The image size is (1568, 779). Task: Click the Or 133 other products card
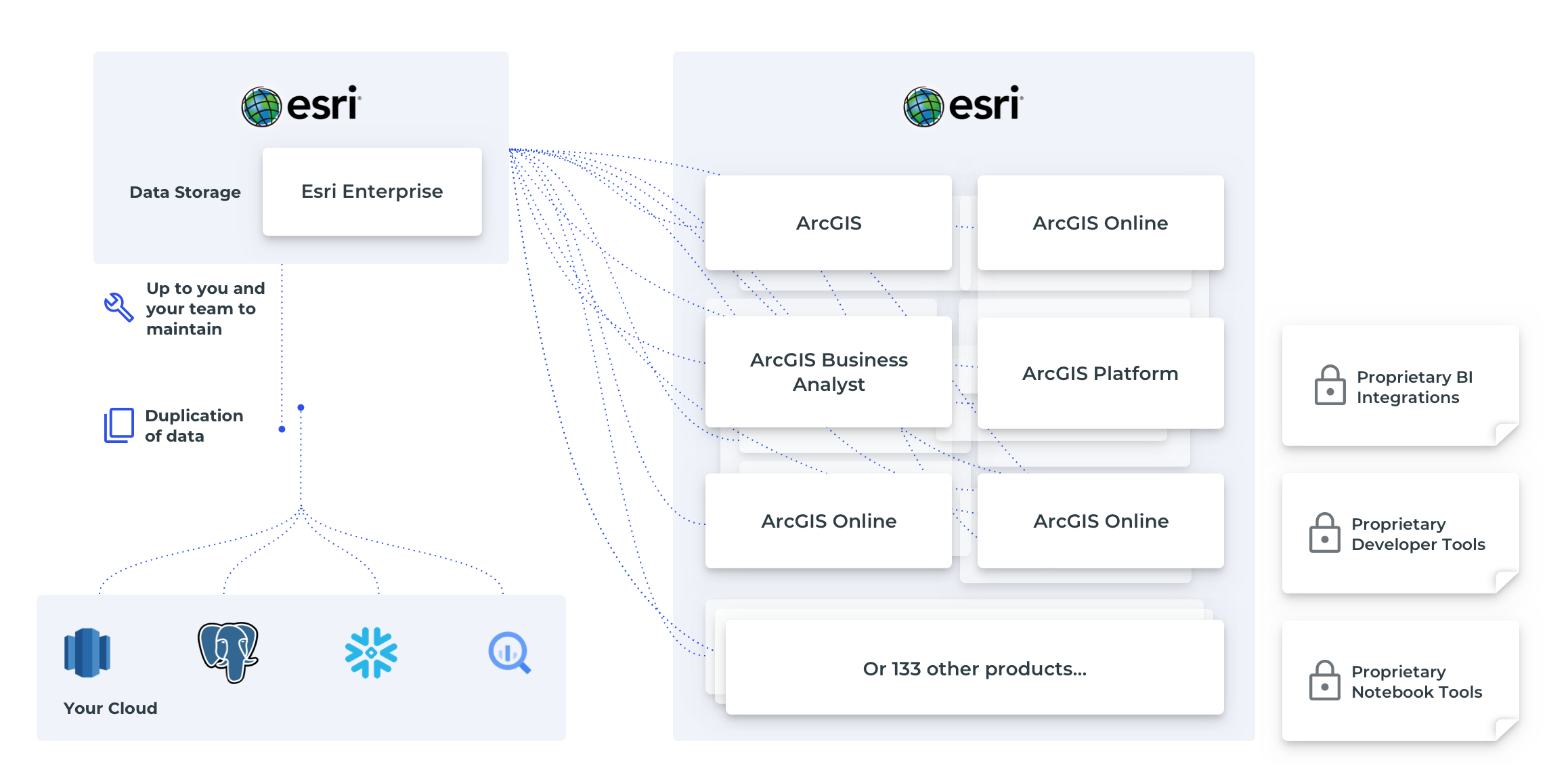[974, 669]
